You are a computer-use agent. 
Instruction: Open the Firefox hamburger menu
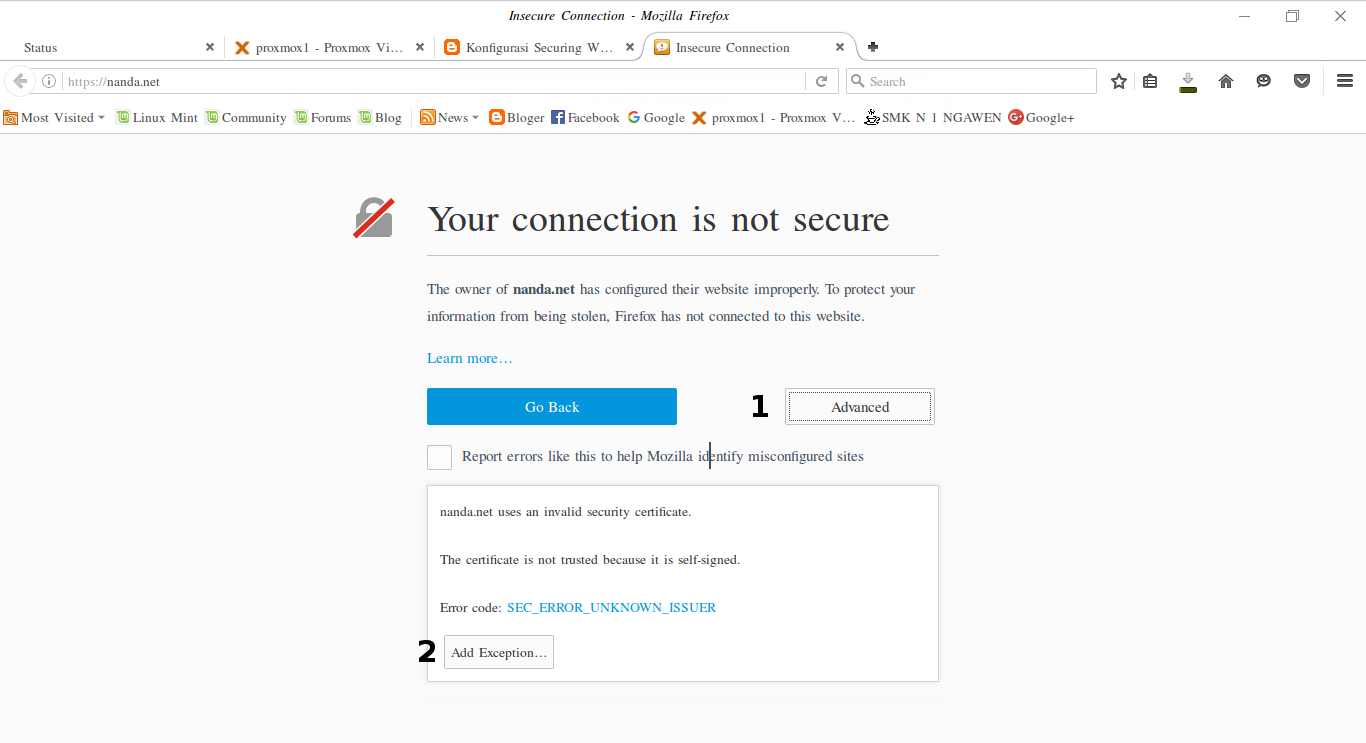(x=1345, y=81)
